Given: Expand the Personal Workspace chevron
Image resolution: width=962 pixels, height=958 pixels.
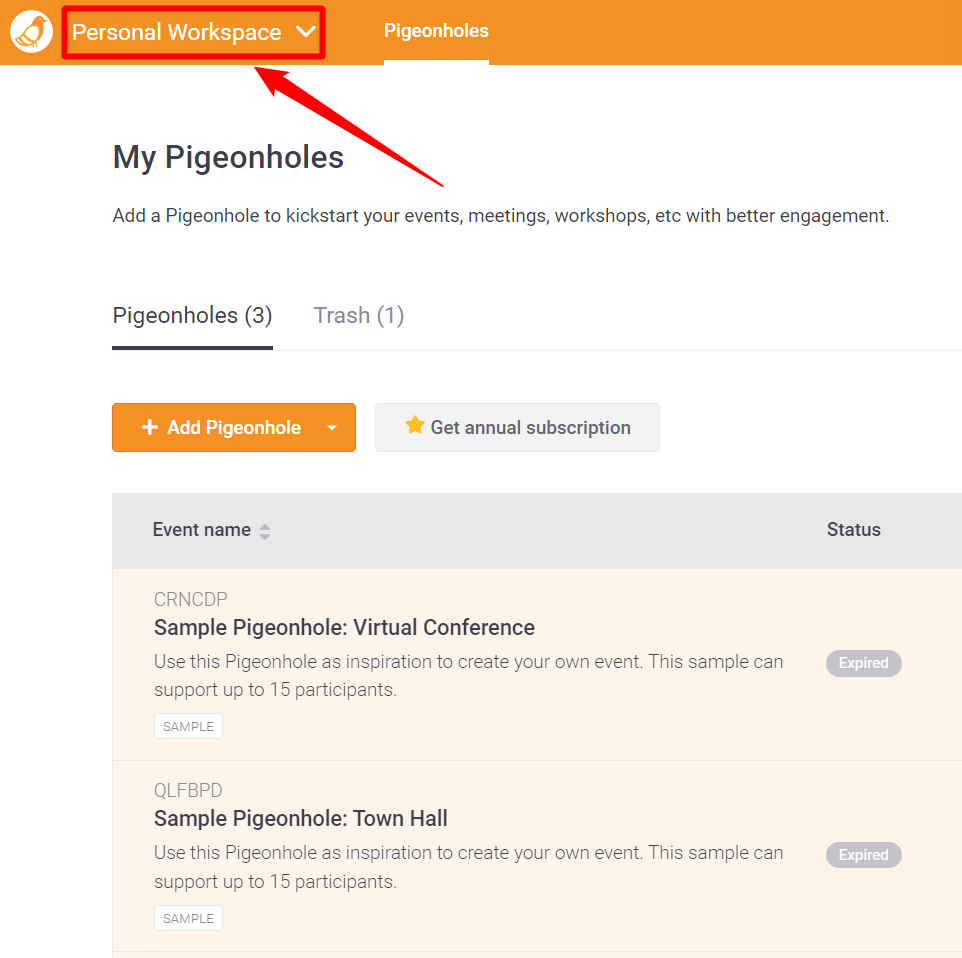Looking at the screenshot, I should (x=306, y=32).
